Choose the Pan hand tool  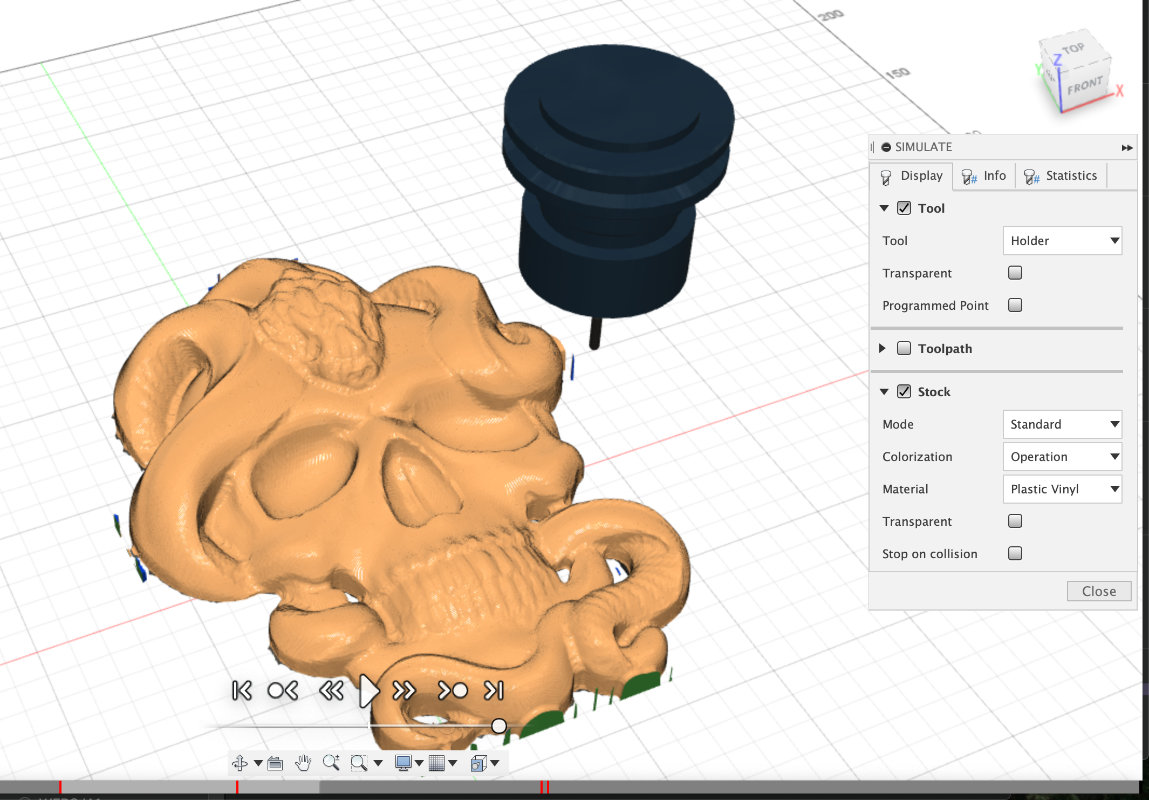[303, 763]
